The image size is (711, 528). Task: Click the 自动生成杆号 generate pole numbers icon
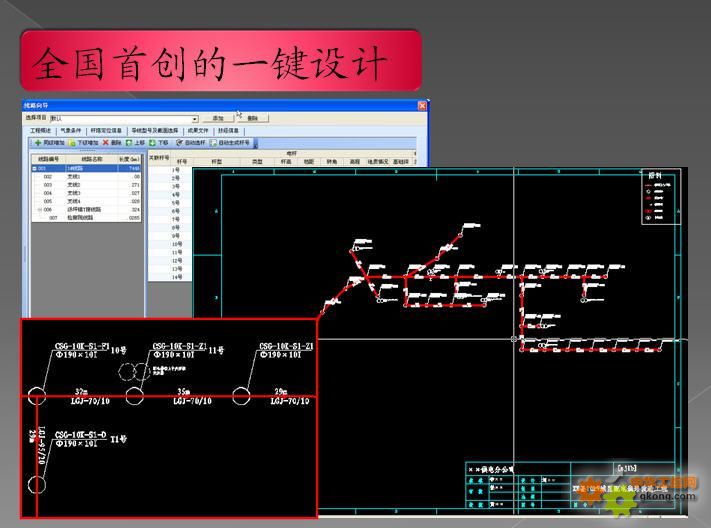[x=213, y=143]
